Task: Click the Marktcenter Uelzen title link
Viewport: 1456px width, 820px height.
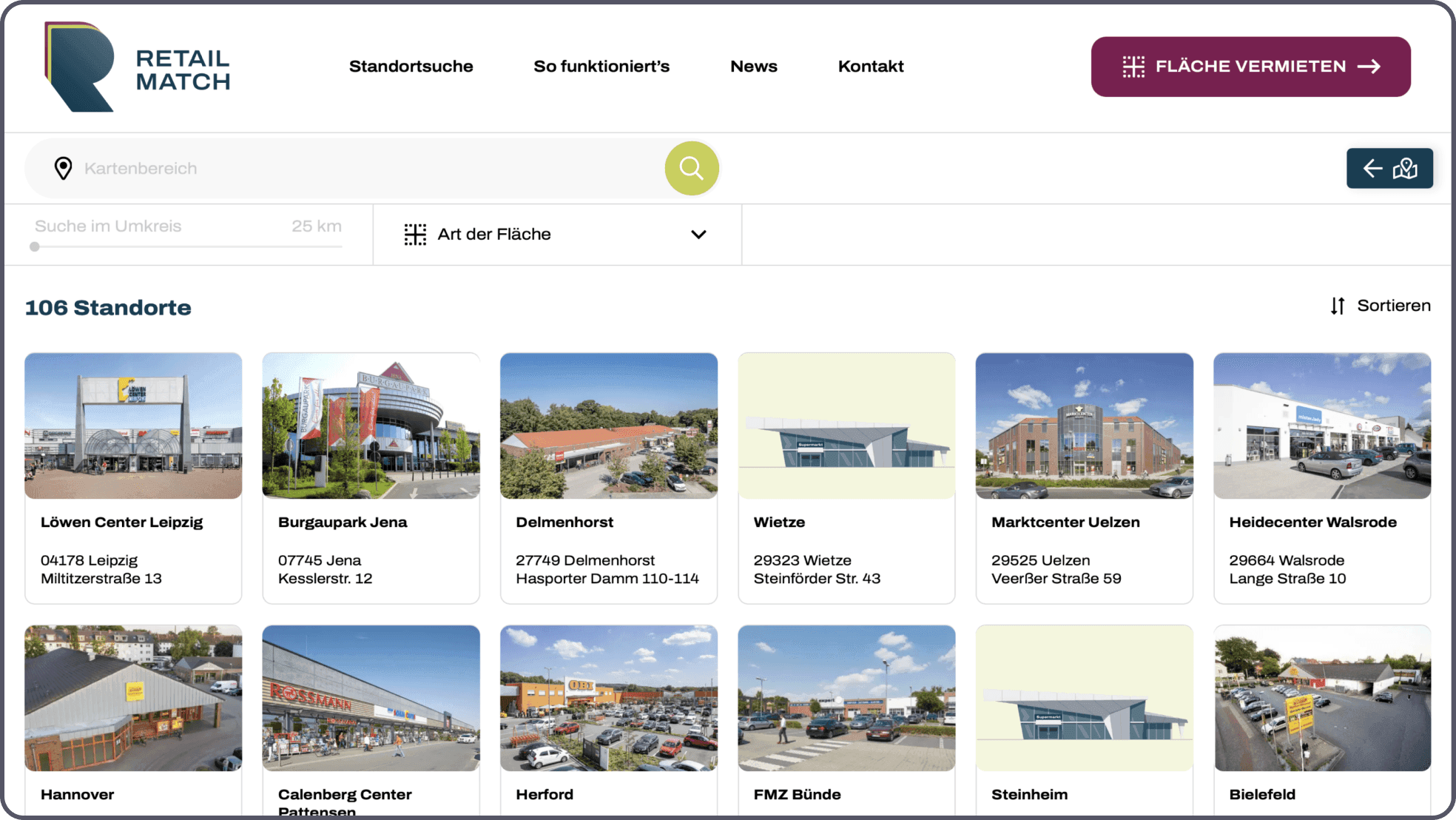Action: 1065,522
